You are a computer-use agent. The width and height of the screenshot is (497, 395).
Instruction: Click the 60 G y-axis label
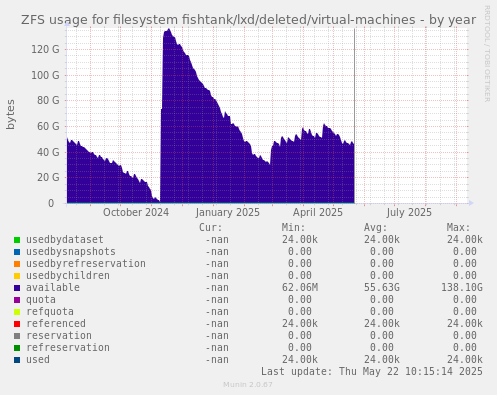[x=48, y=126]
